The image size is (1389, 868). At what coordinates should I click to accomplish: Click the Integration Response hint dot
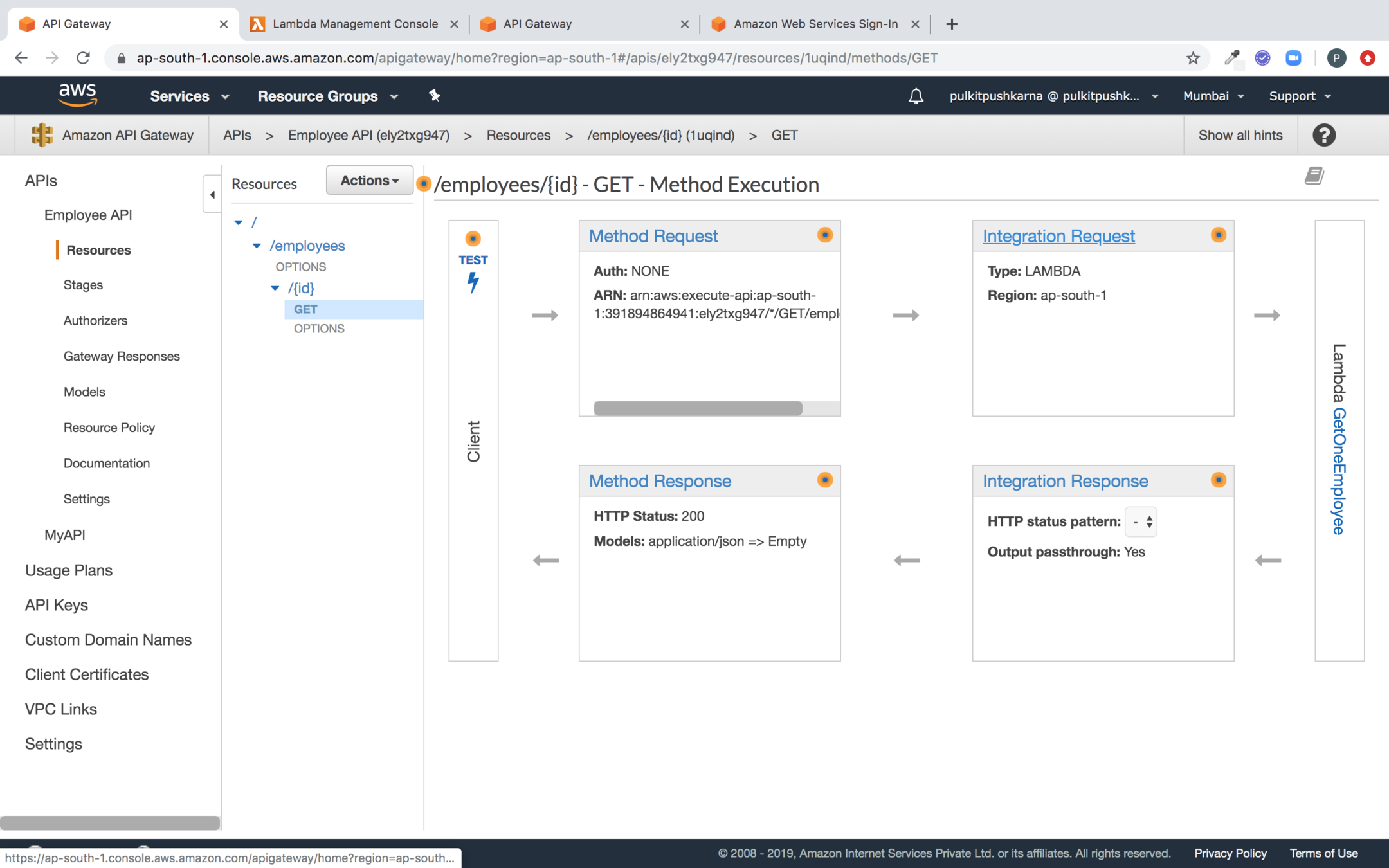(x=1218, y=480)
